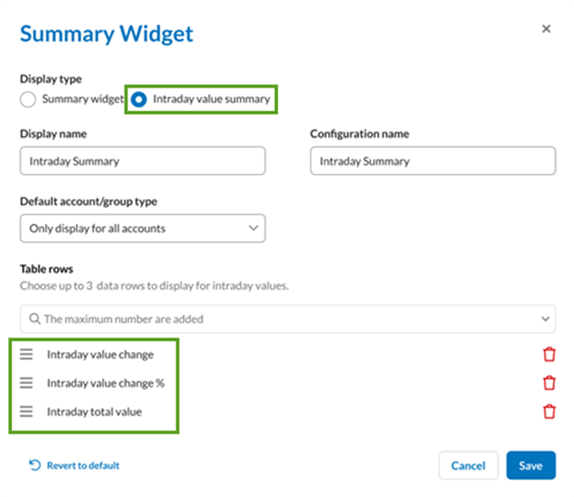Click drag handle beside Intraday total value
574x497 pixels.
[x=26, y=411]
